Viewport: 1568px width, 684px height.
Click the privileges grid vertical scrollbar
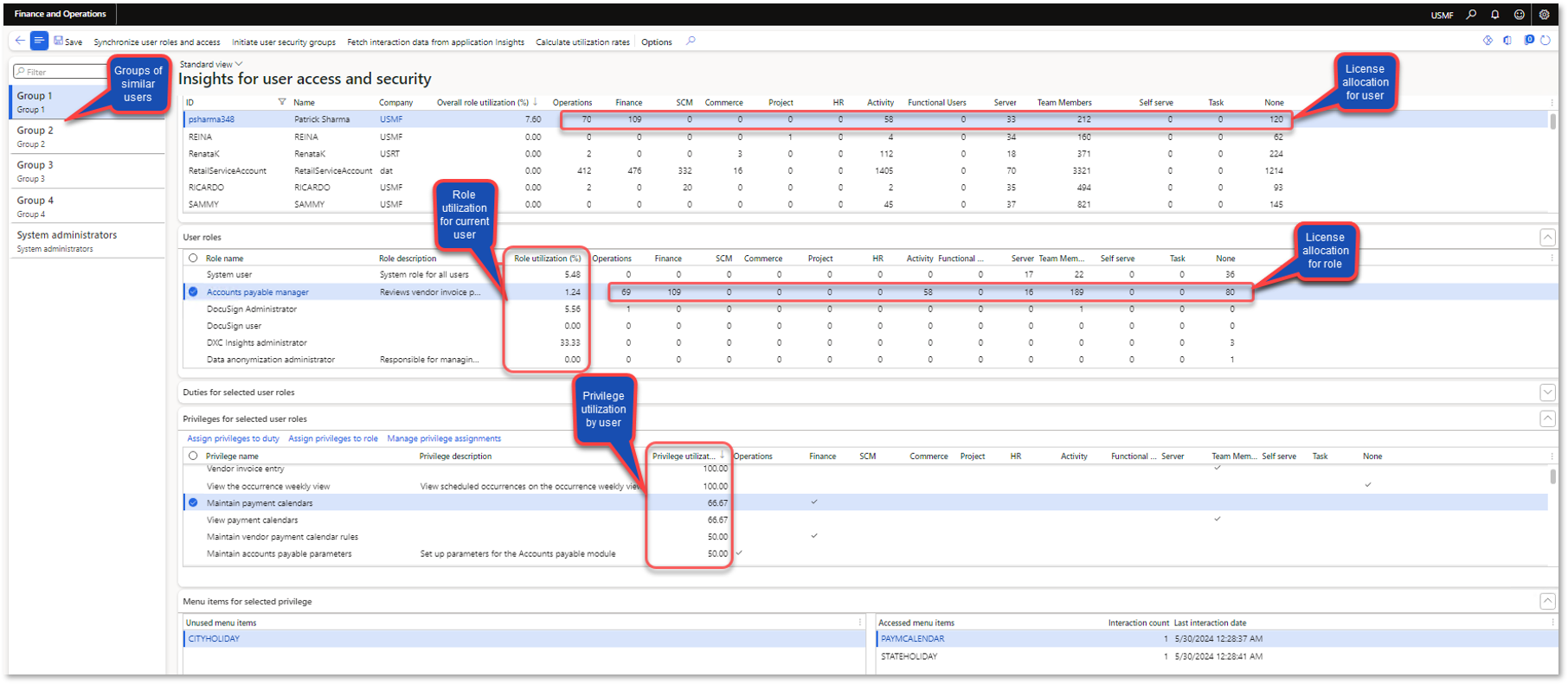click(x=1552, y=476)
